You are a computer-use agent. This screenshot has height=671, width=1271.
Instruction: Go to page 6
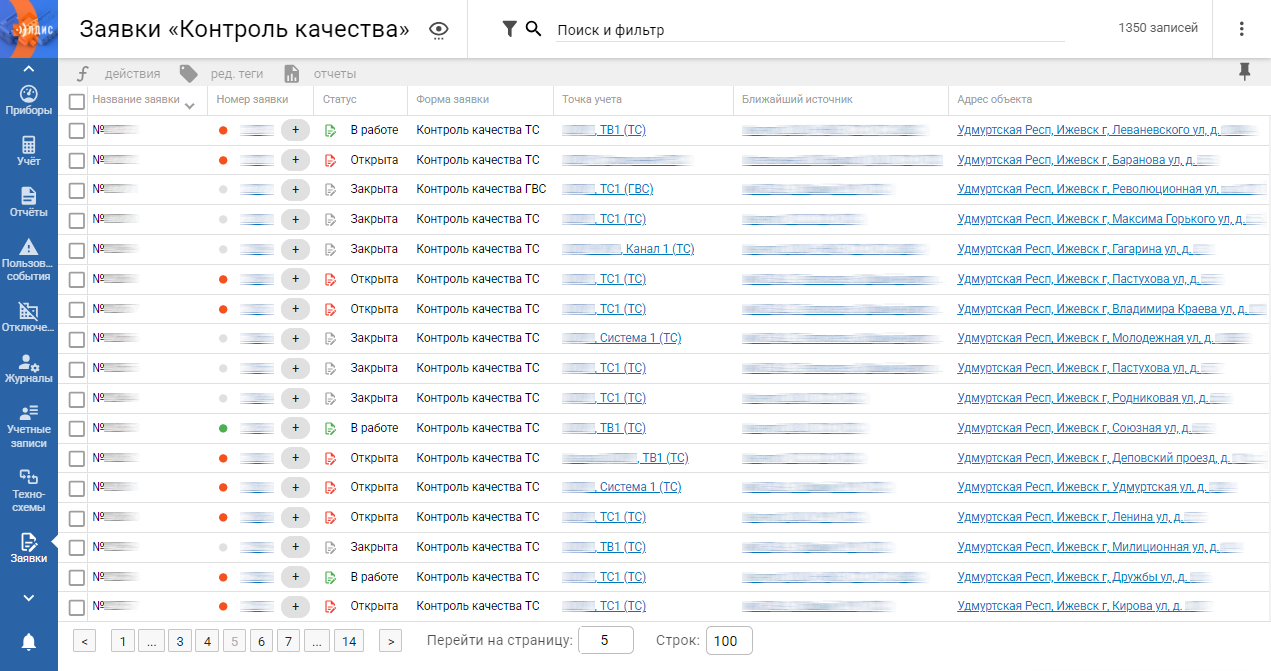[x=261, y=641]
